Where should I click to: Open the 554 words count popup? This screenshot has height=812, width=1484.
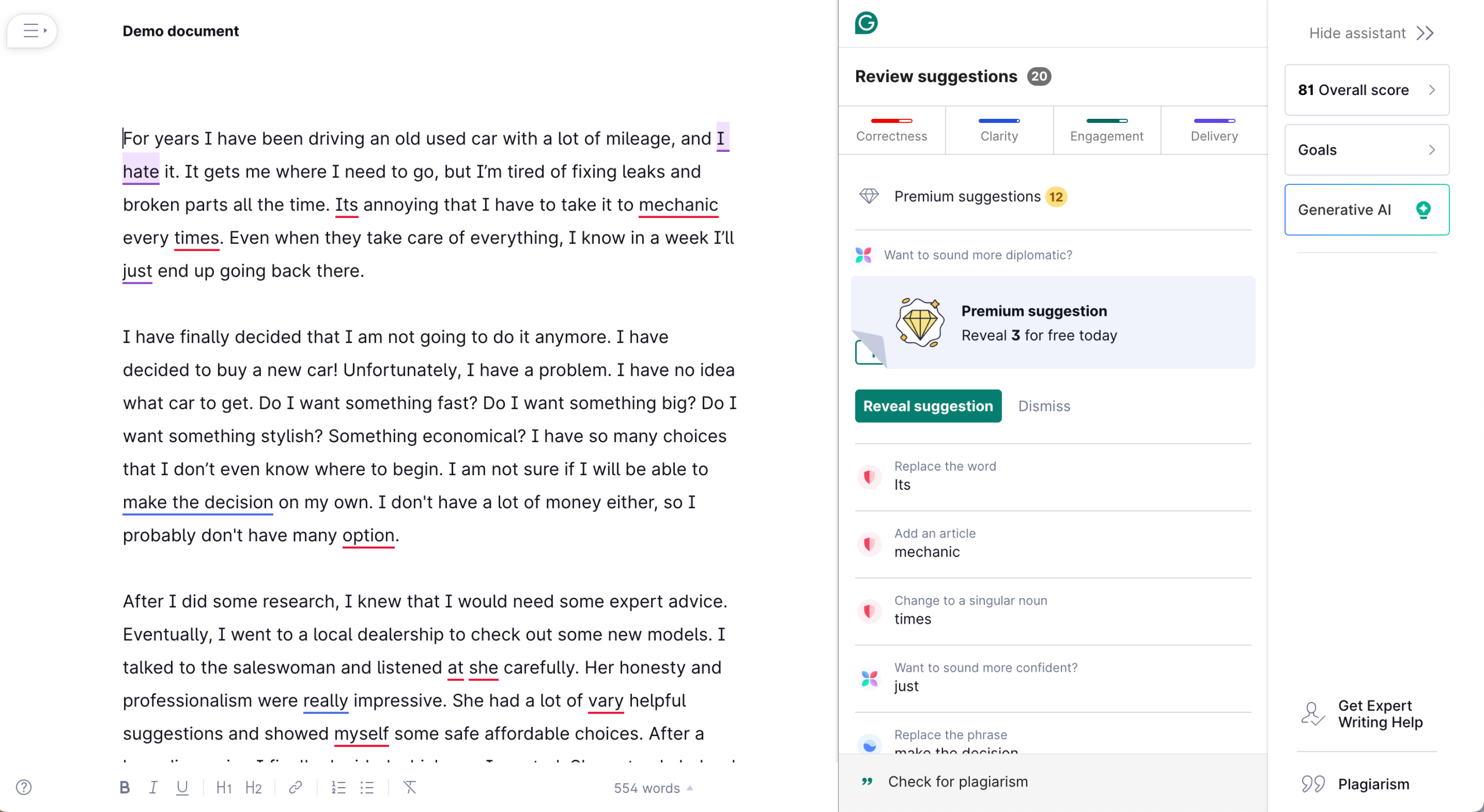[653, 788]
